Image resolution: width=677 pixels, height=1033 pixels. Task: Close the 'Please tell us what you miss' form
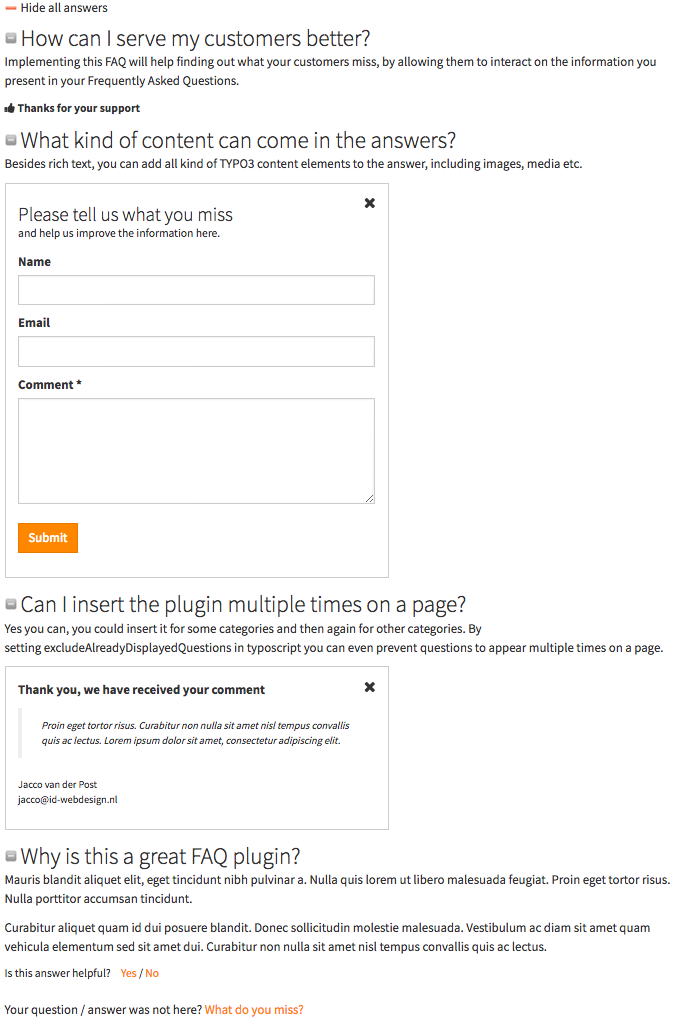click(x=369, y=203)
